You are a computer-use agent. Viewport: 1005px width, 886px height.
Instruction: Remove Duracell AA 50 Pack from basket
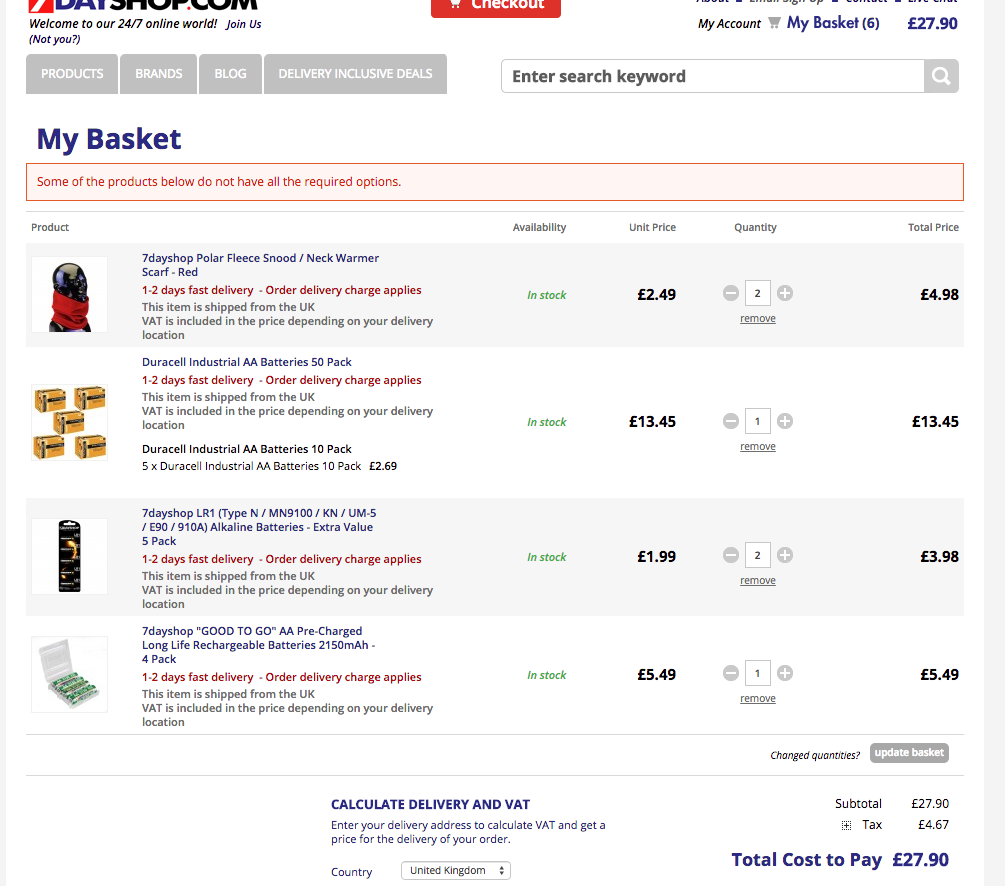point(758,446)
